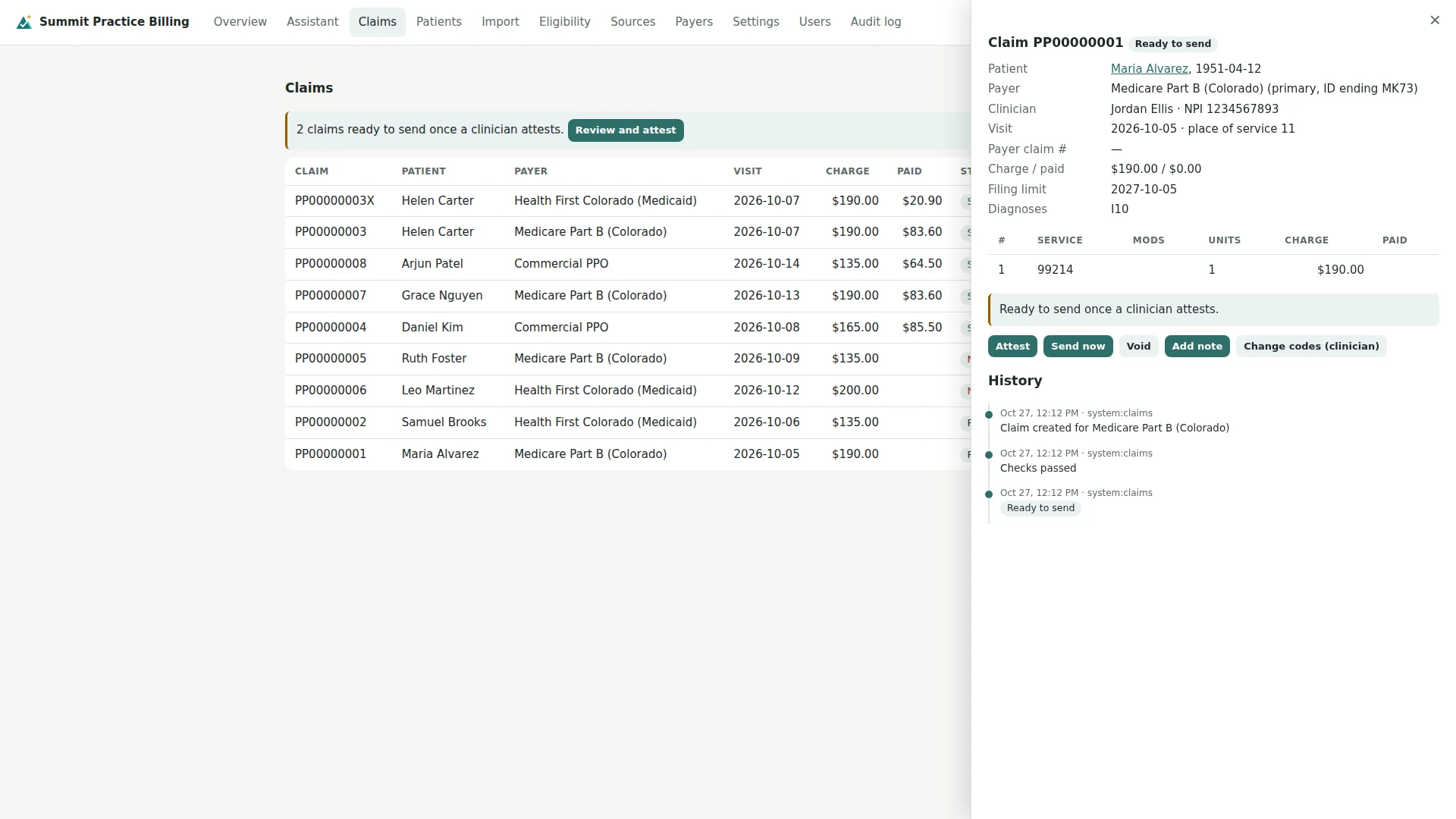The image size is (1456, 819).
Task: Open claim PP00000007
Action: click(x=628, y=296)
